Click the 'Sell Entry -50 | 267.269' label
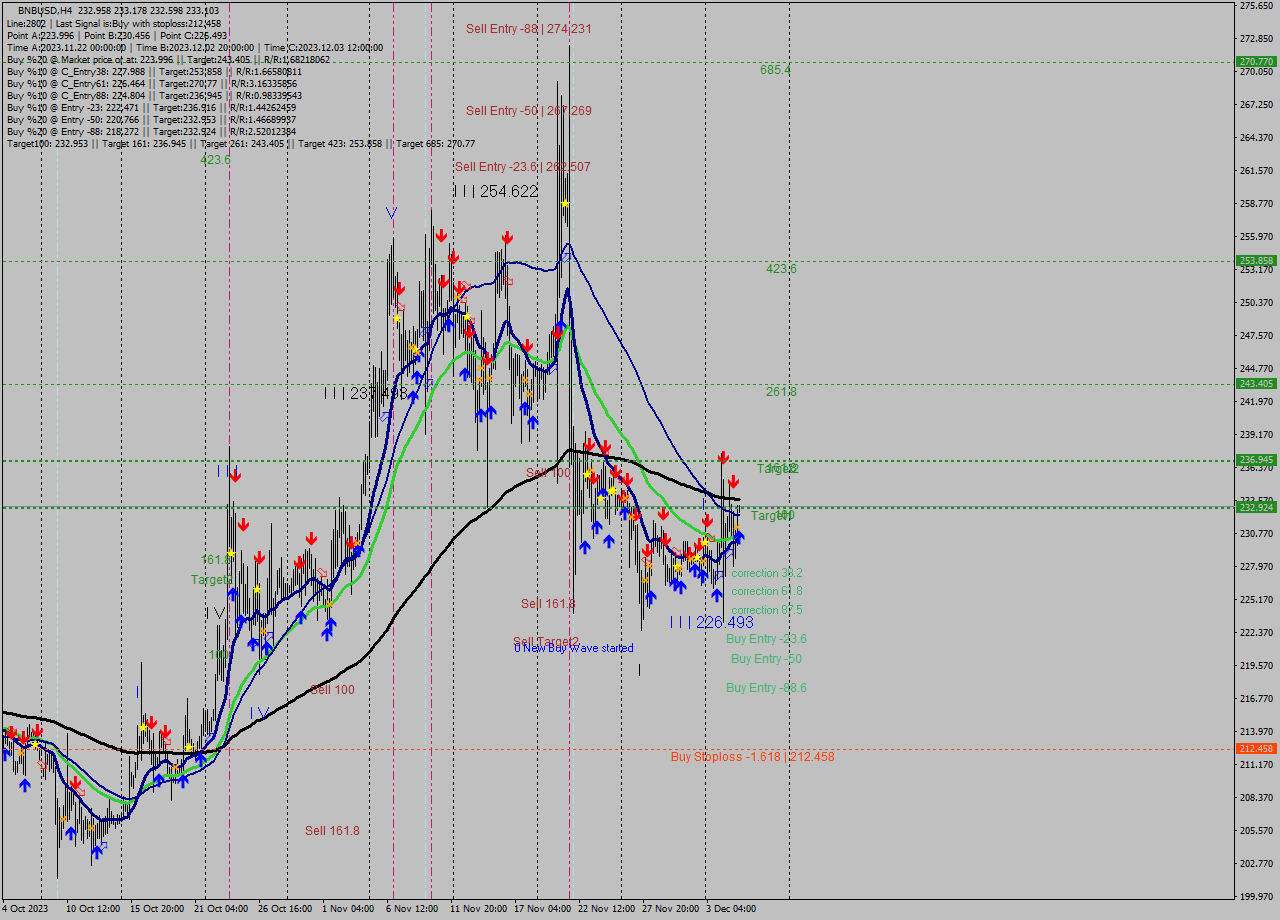 [x=528, y=111]
